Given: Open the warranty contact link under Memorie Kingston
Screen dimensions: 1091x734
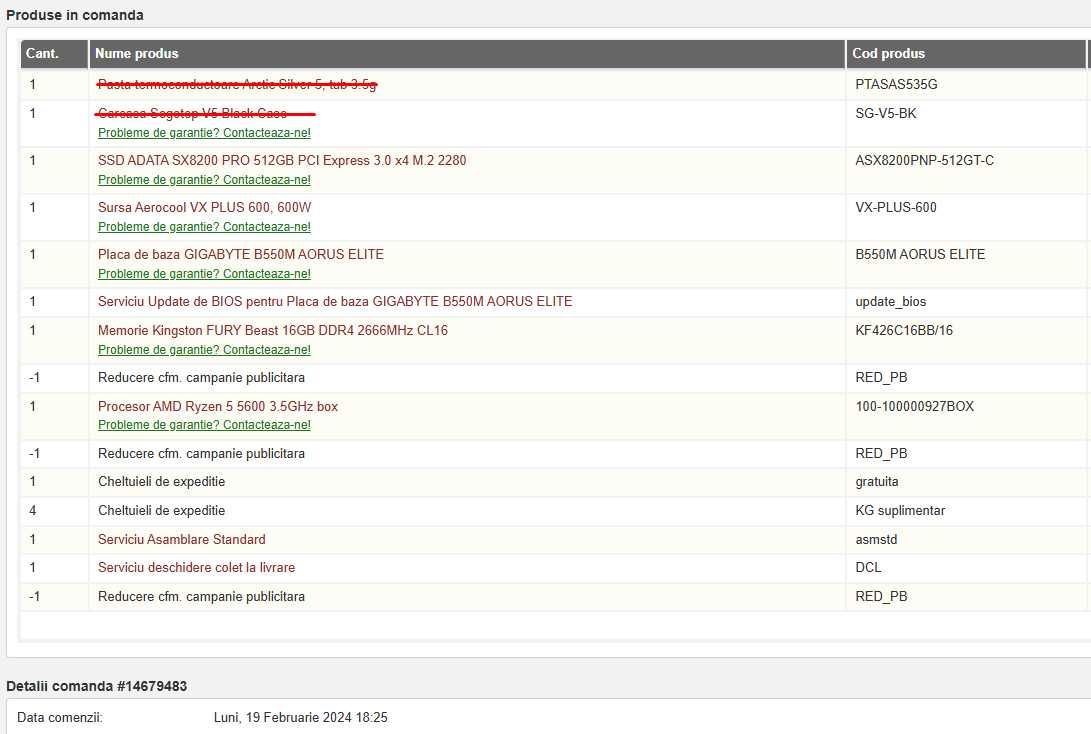Looking at the screenshot, I should (x=205, y=350).
